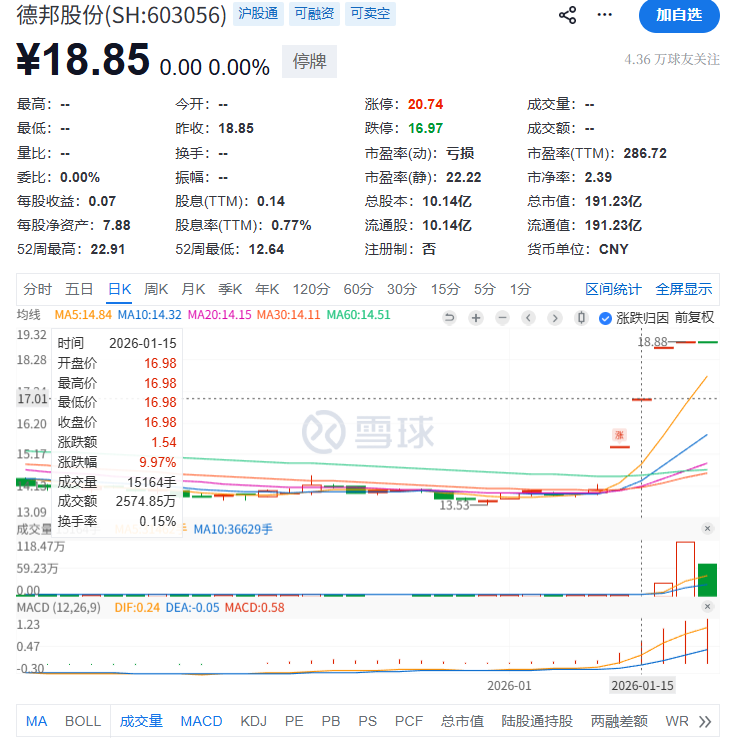Click the 4.36 万球友关注 followers text
This screenshot has width=729, height=745.
tap(672, 59)
